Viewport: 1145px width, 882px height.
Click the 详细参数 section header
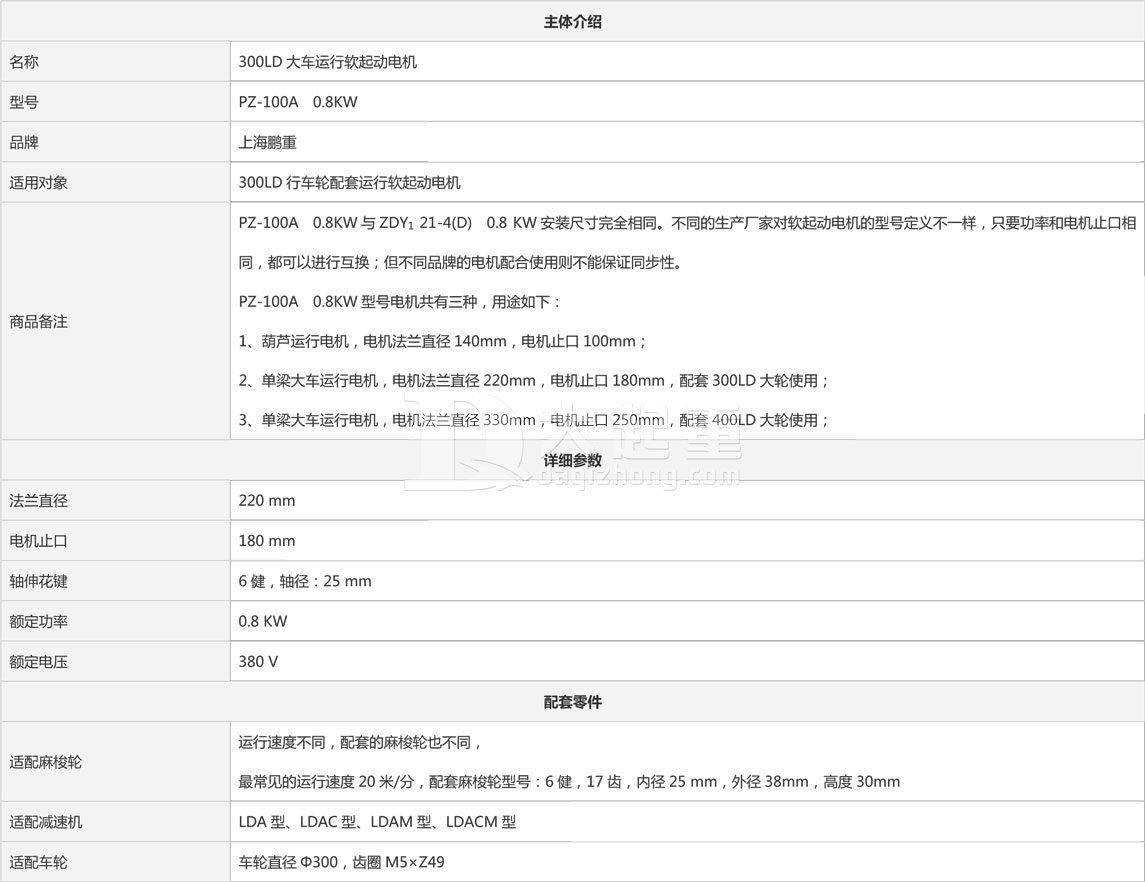pyautogui.click(x=572, y=460)
